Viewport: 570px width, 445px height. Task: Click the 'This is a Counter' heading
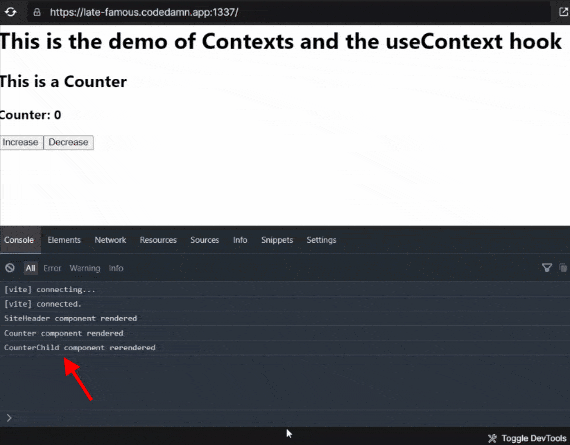pyautogui.click(x=64, y=81)
